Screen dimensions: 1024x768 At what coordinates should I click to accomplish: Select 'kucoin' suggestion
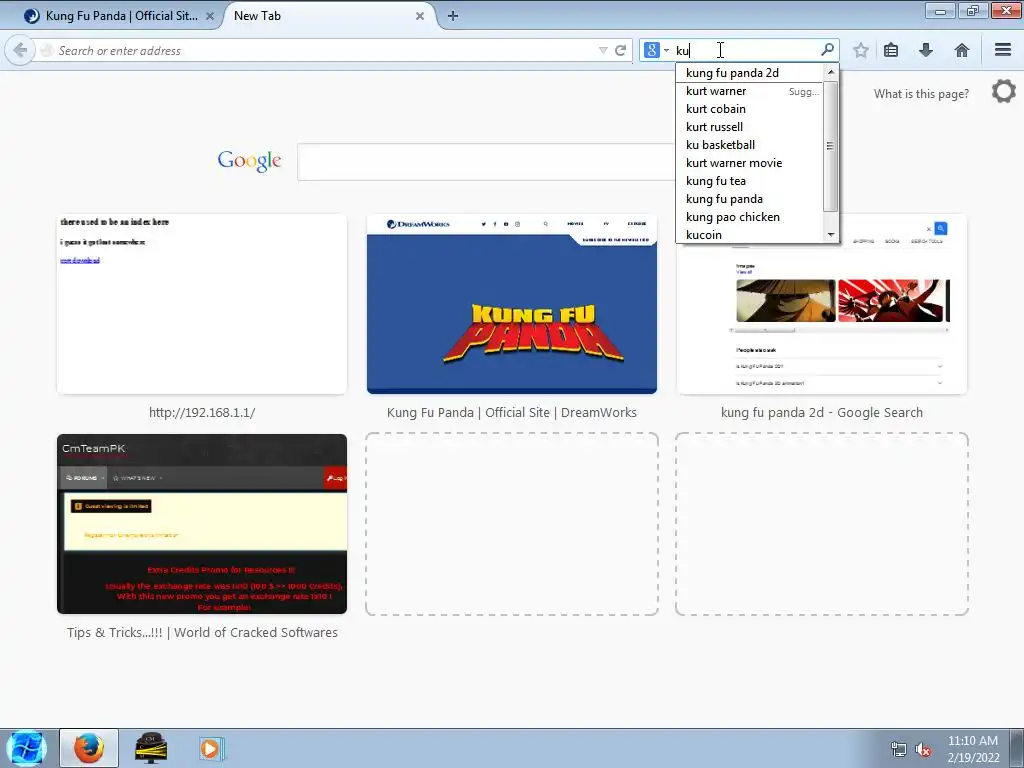749,234
